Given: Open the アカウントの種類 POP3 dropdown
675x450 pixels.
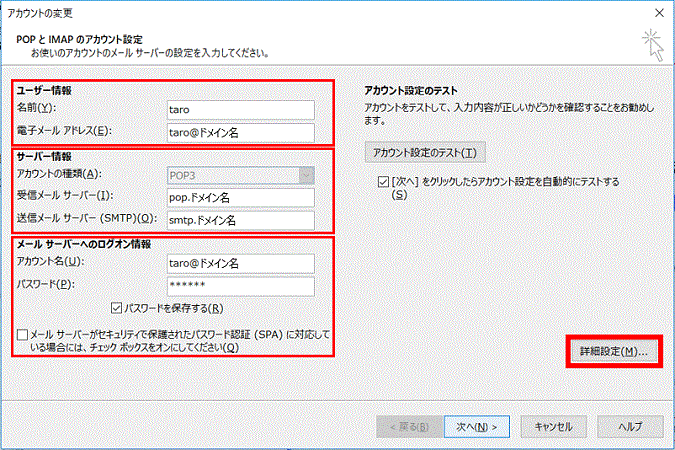Looking at the screenshot, I should pyautogui.click(x=241, y=176).
